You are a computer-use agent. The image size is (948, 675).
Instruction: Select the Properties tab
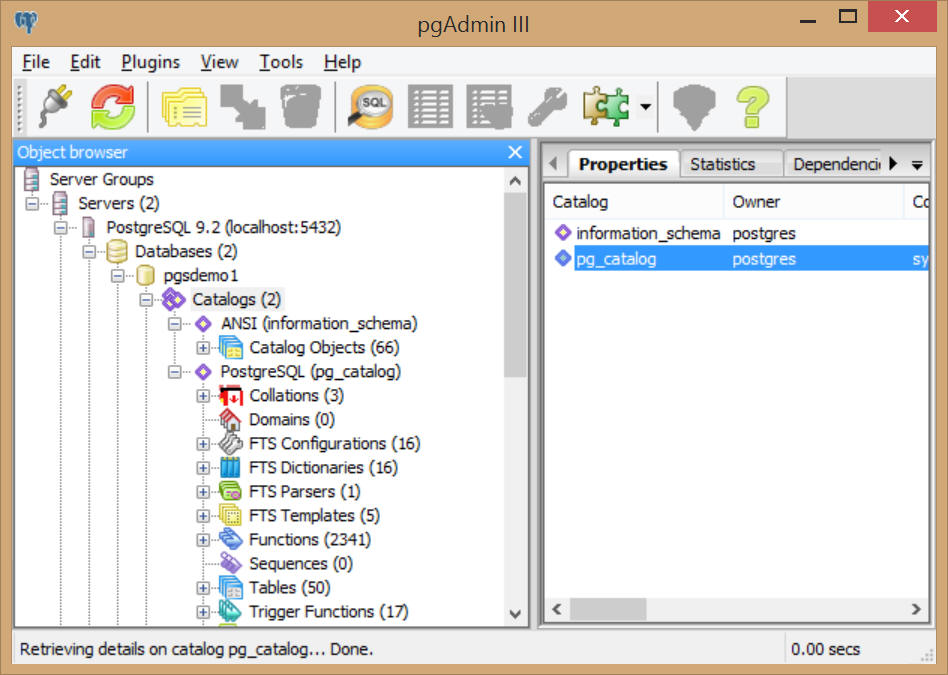click(623, 164)
